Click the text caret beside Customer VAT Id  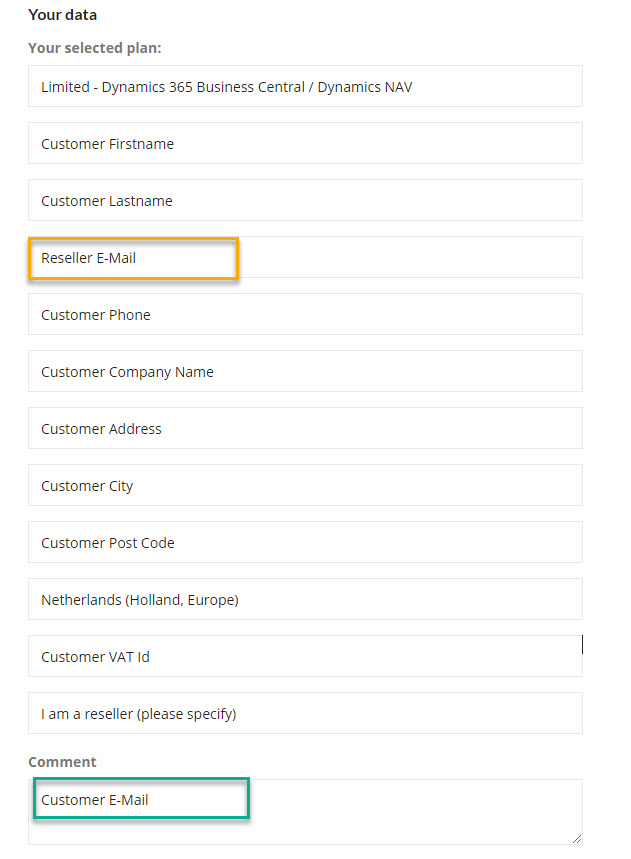pos(582,644)
